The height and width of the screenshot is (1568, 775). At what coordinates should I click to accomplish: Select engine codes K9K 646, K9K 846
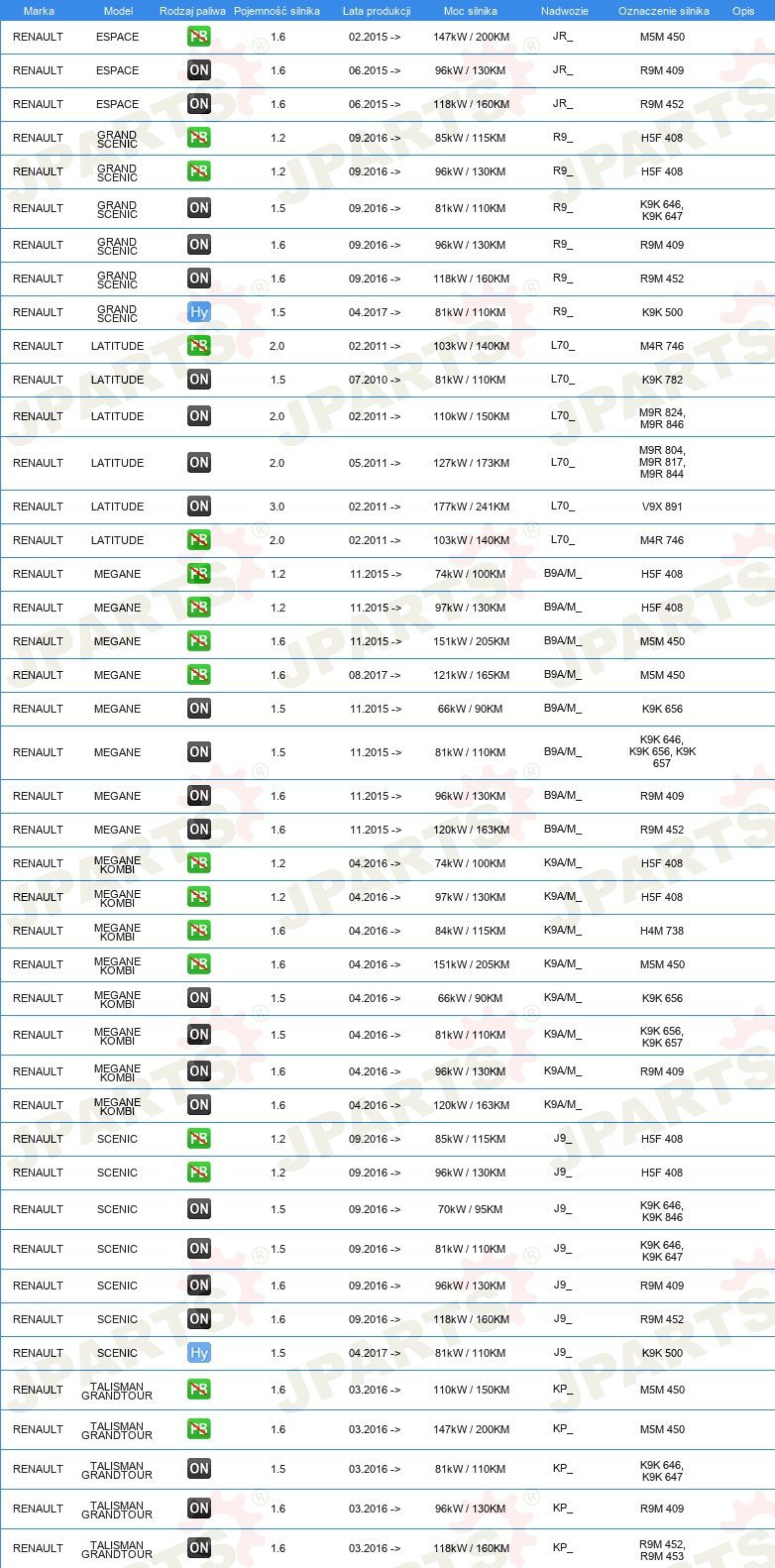(662, 1211)
